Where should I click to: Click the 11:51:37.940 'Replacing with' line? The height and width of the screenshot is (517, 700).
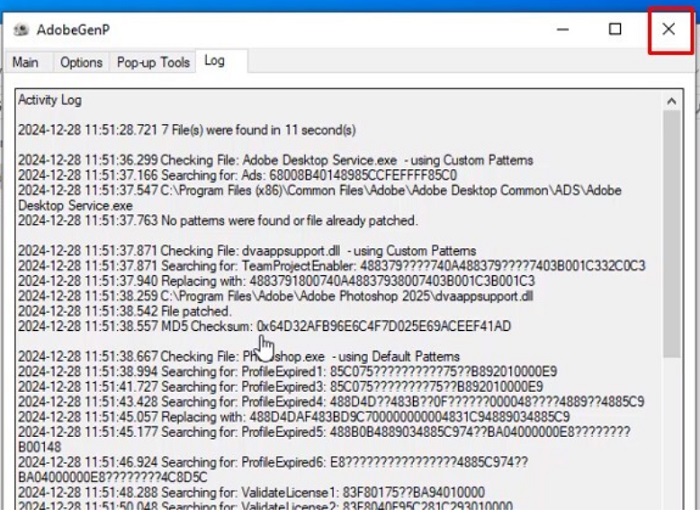click(x=276, y=281)
